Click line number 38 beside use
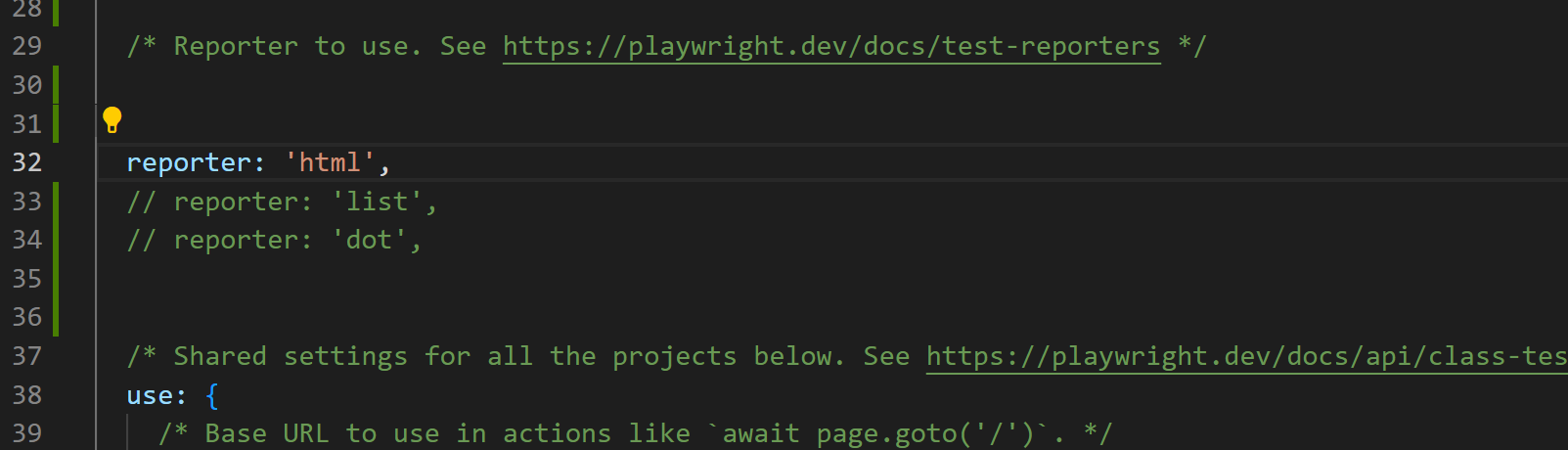This screenshot has width=1568, height=450. [x=27, y=395]
